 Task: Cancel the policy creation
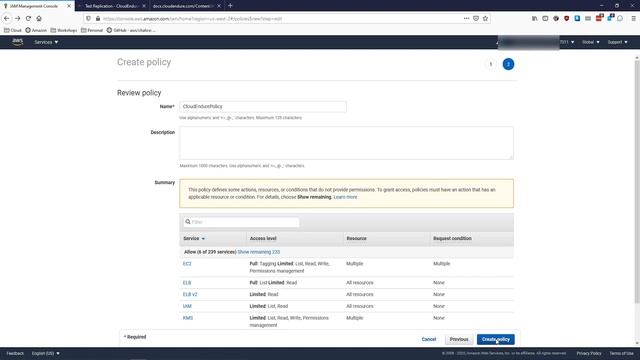click(429, 339)
